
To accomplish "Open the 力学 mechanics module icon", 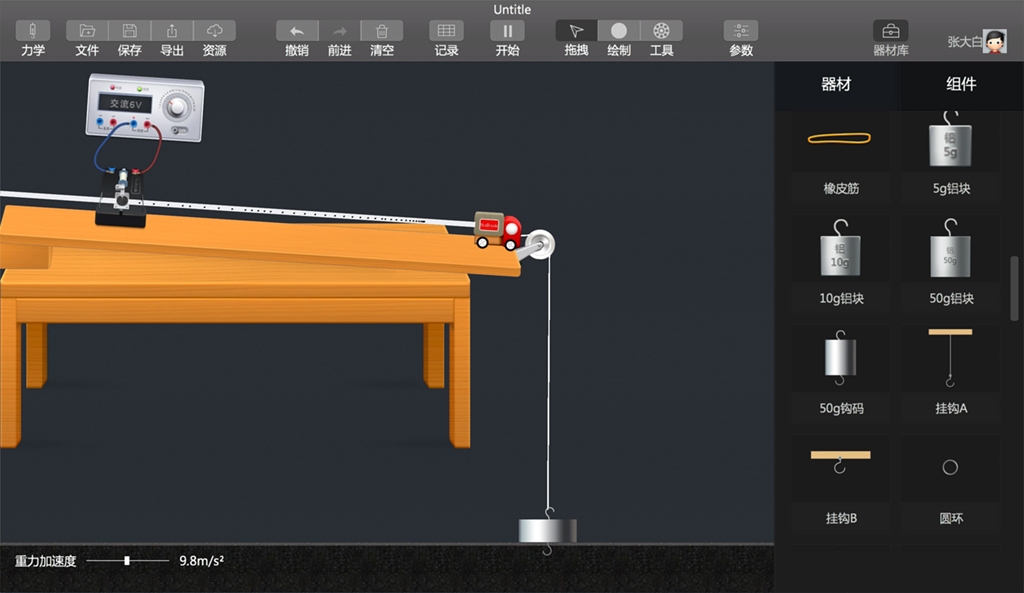I will pos(32,31).
